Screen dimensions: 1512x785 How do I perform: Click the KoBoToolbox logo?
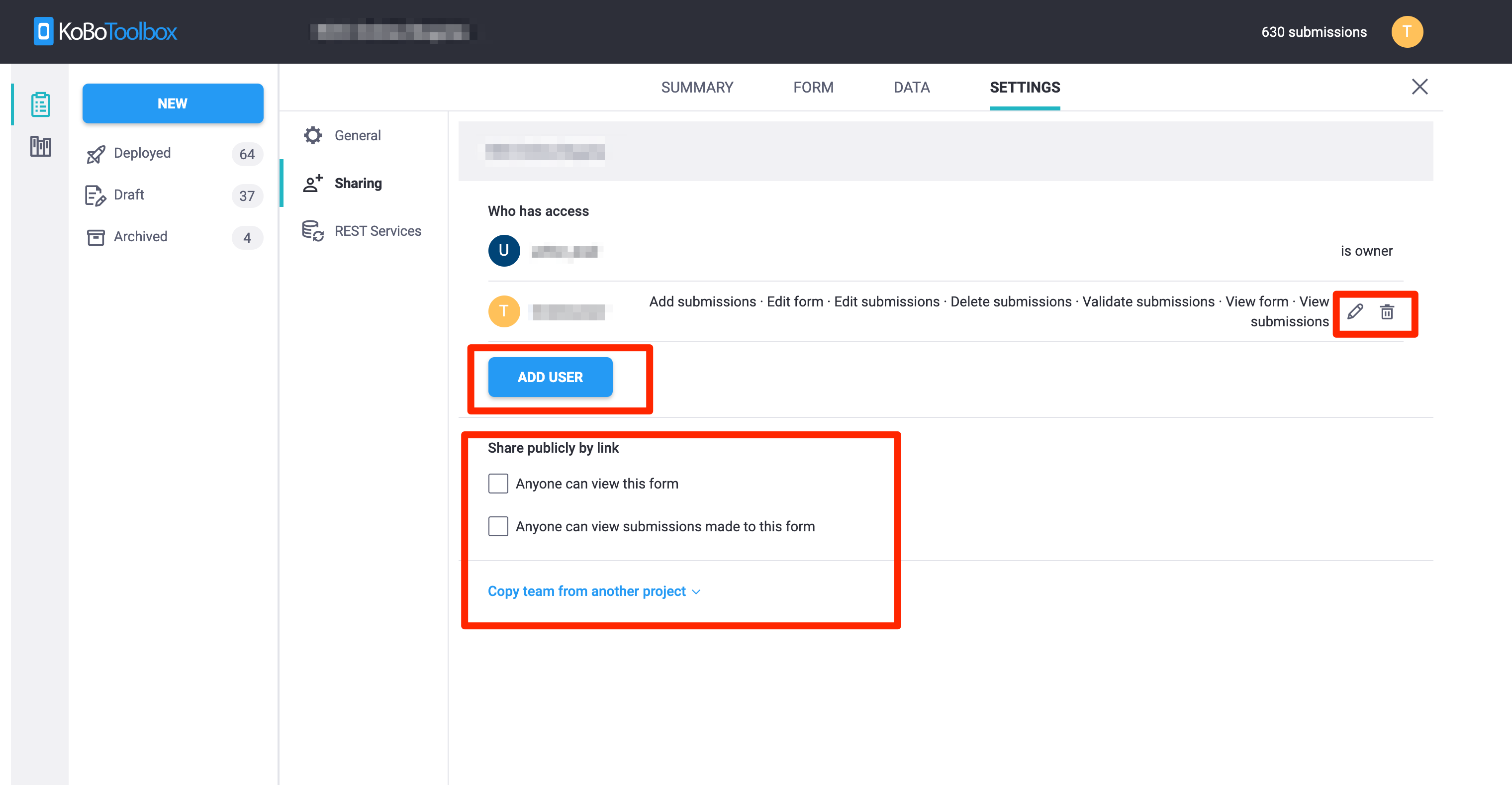click(104, 31)
